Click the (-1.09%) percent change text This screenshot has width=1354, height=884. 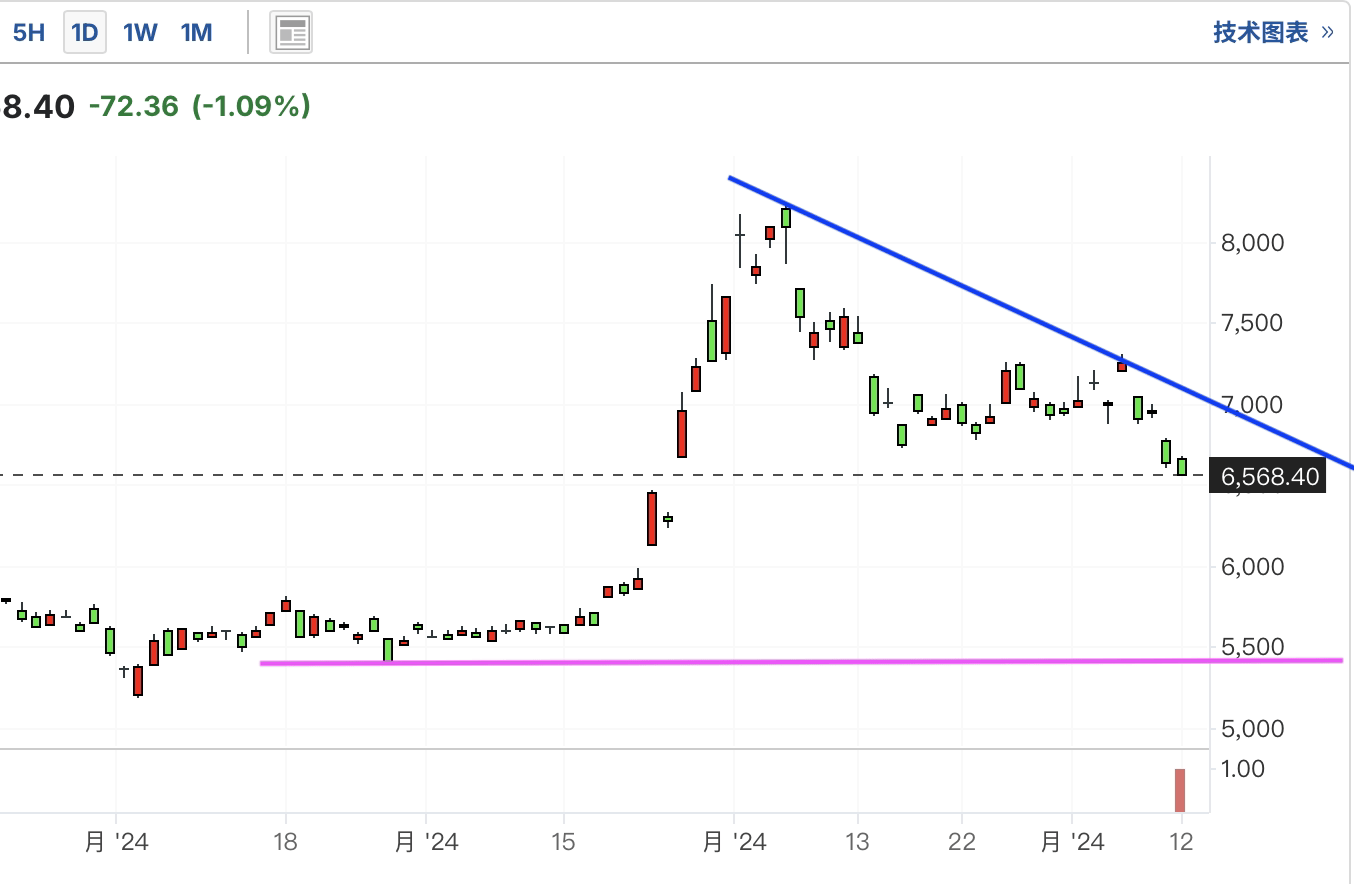(251, 106)
